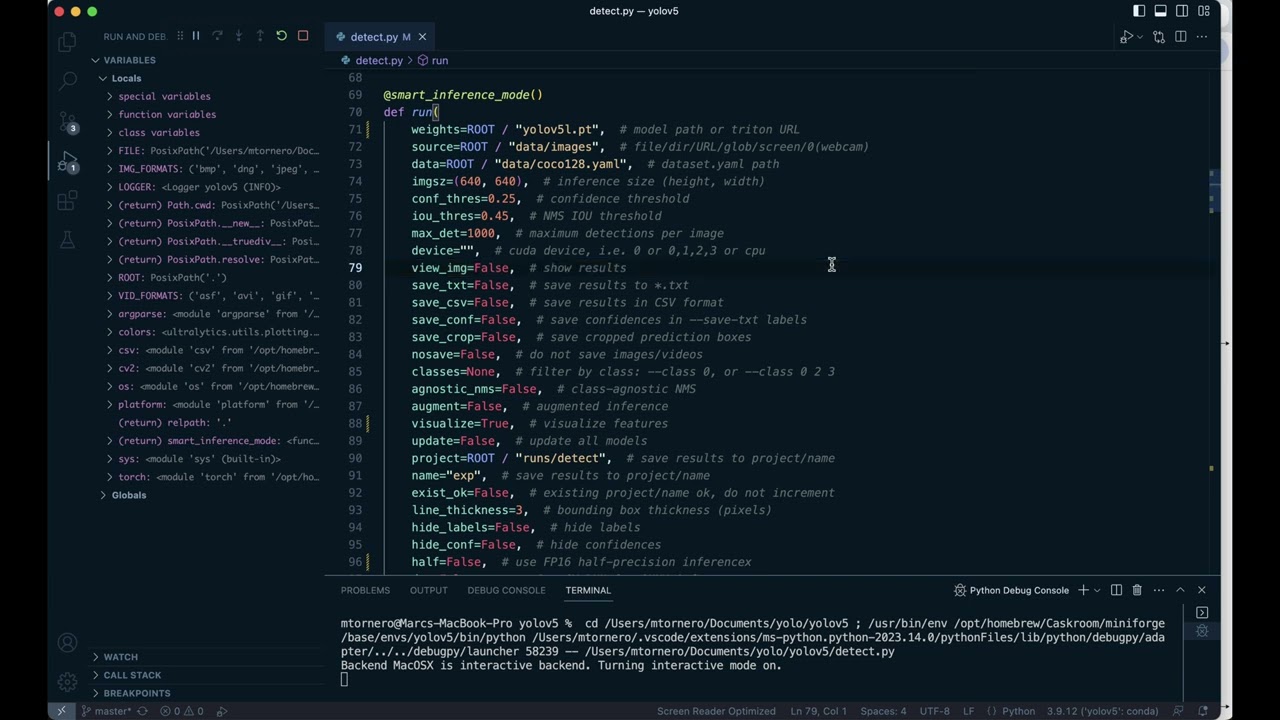Open terminal panel More Actions ellipsis

1159,590
